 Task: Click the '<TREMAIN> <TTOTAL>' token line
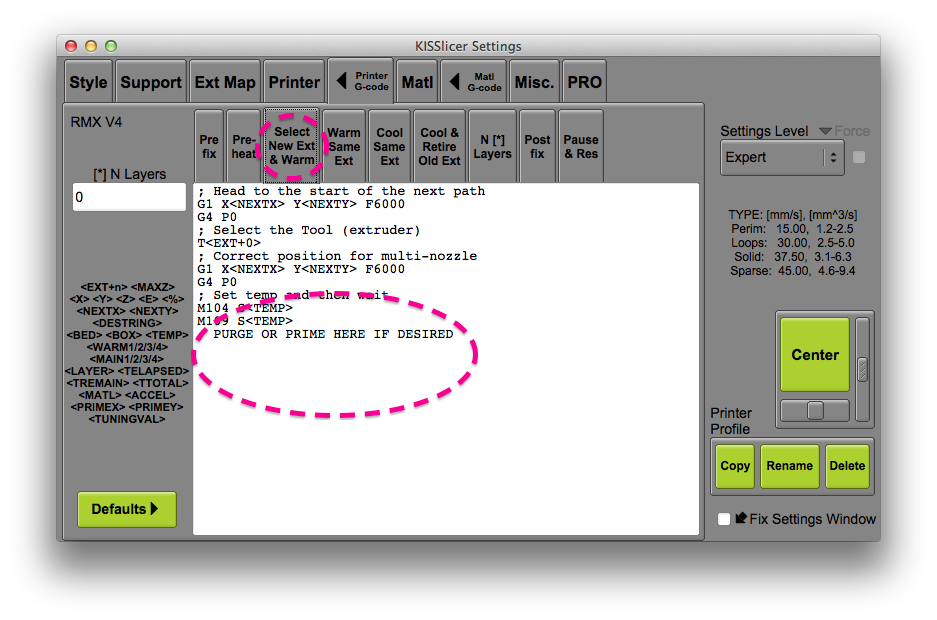tap(127, 383)
